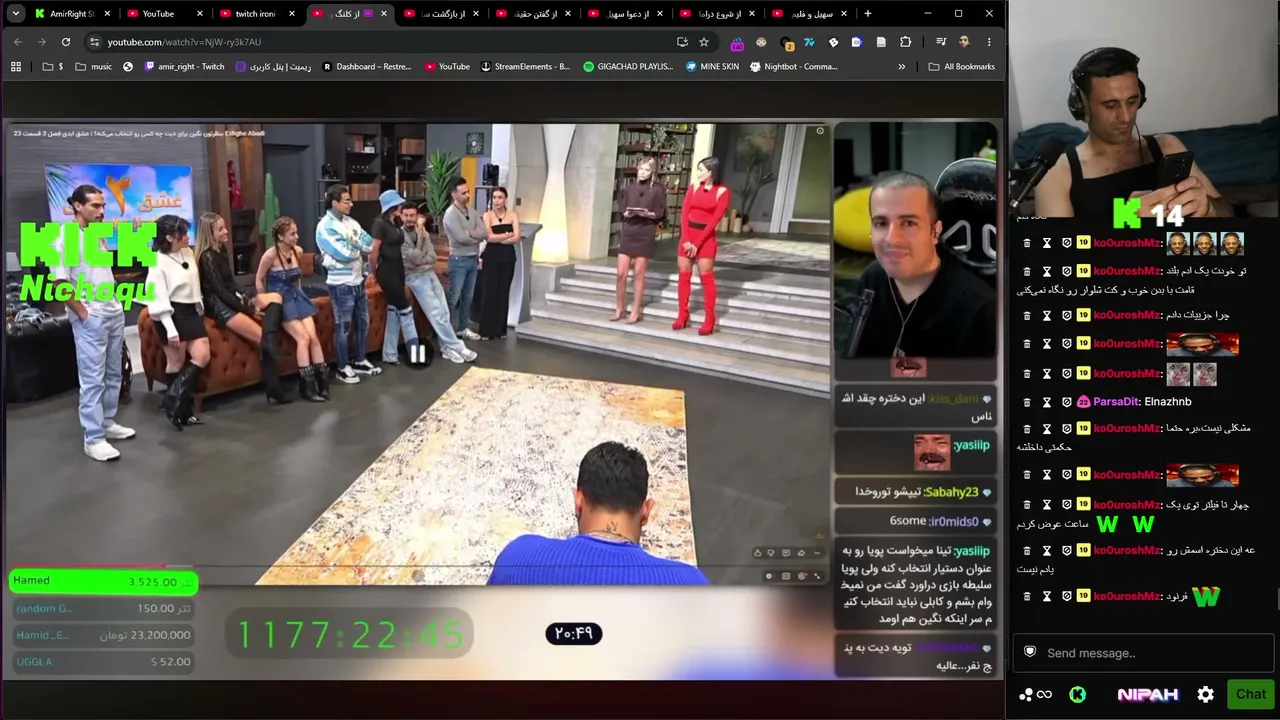This screenshot has width=1280, height=720.
Task: Open the 'amir_right - Twitch' bookmark
Action: tap(184, 67)
